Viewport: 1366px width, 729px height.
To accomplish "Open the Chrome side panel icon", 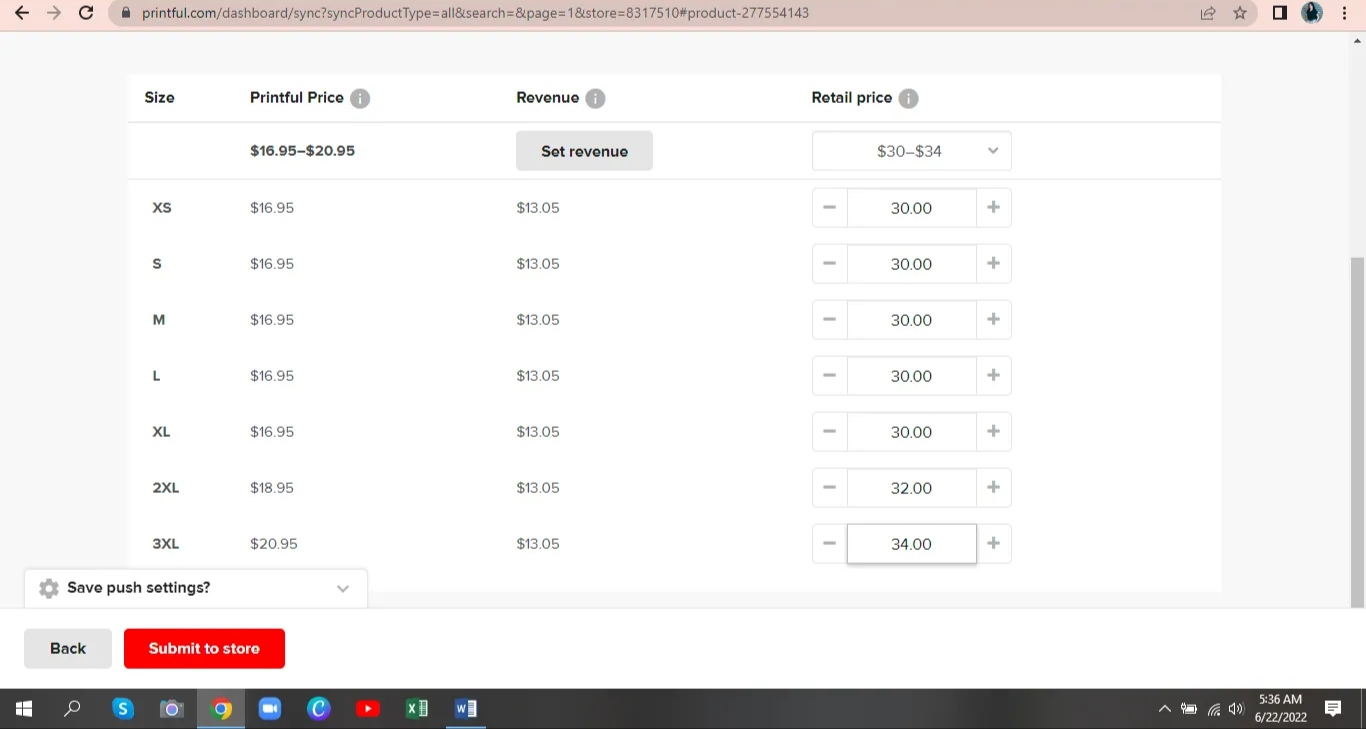I will coord(1279,13).
